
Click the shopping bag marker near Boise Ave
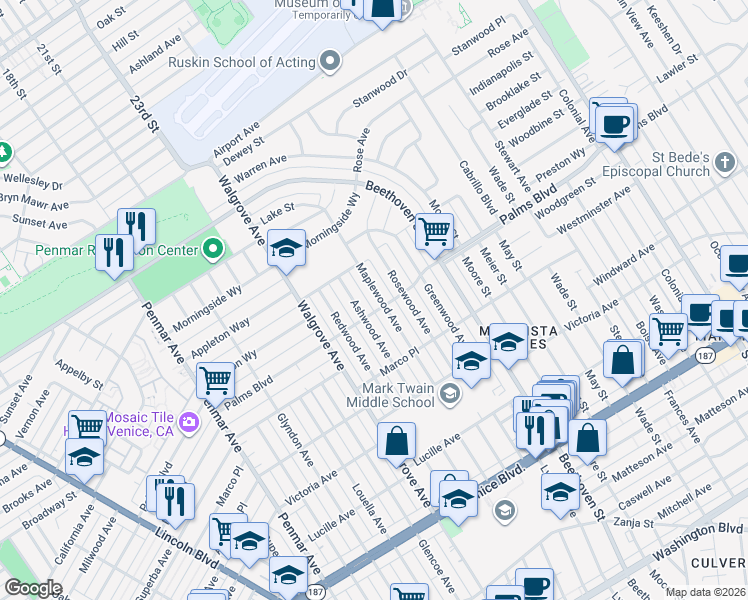click(x=623, y=362)
